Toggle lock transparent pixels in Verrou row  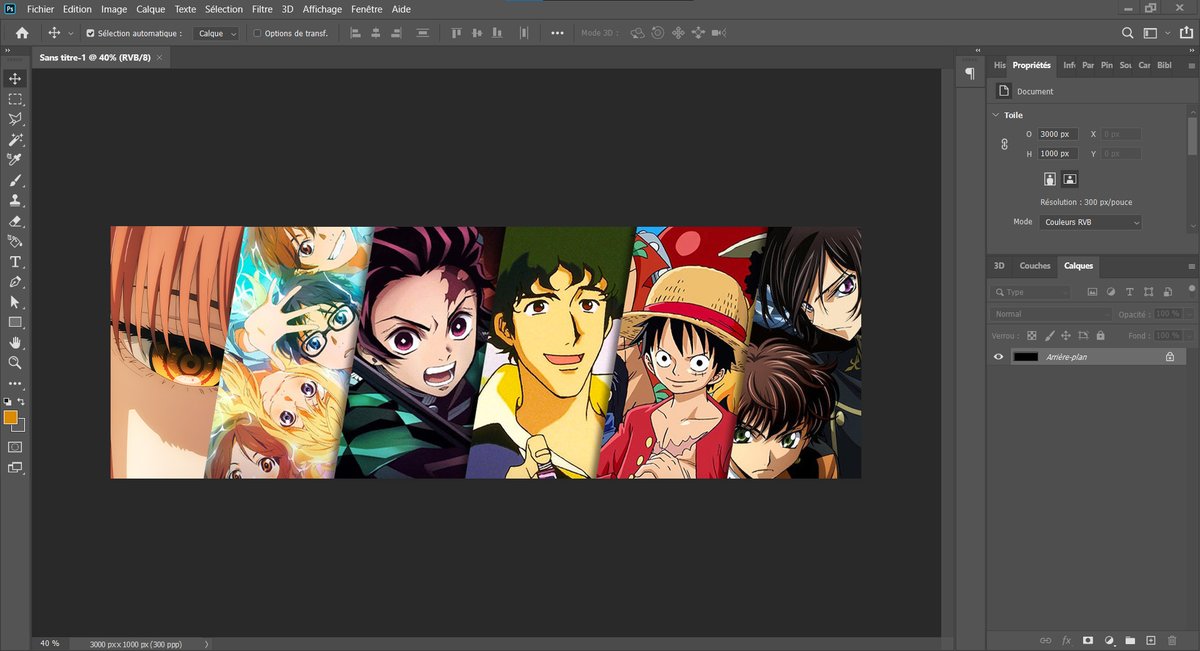tap(1033, 336)
